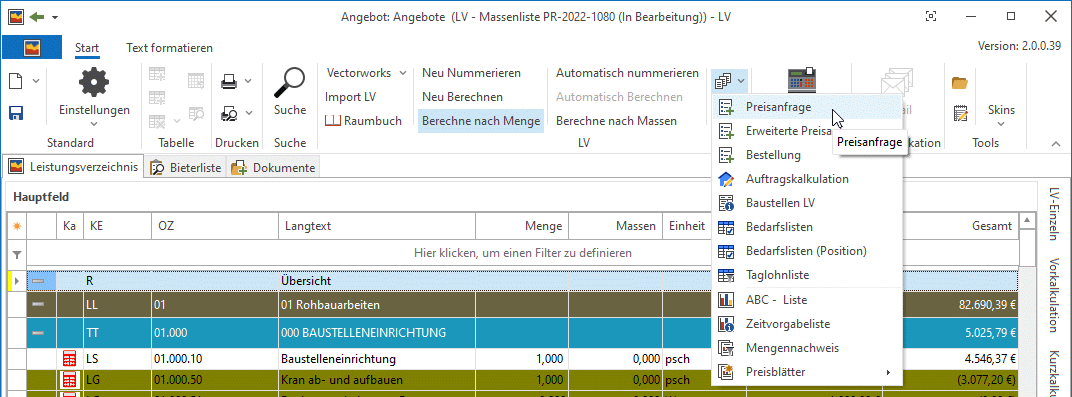Image resolution: width=1072 pixels, height=397 pixels.
Task: Collapse the 01 Rohbauarbeiten row
Action: tap(38, 305)
